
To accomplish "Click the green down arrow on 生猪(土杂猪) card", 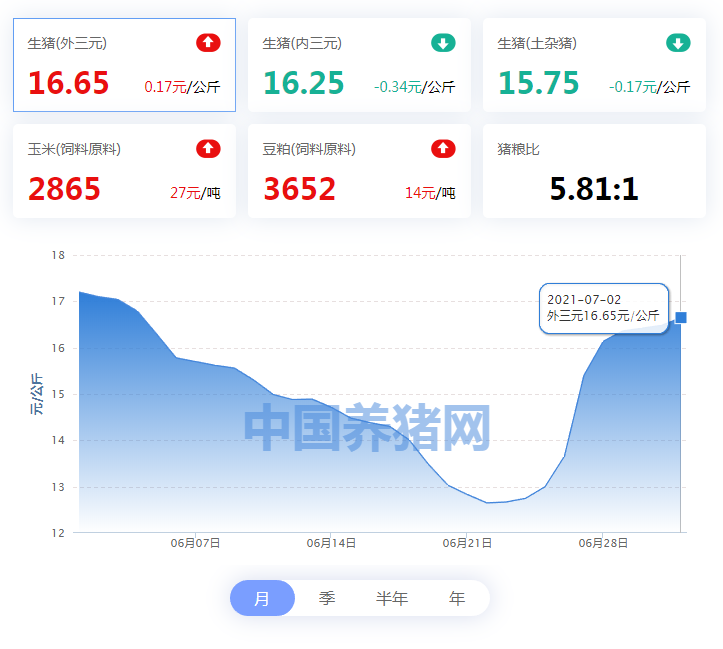I will pos(678,43).
